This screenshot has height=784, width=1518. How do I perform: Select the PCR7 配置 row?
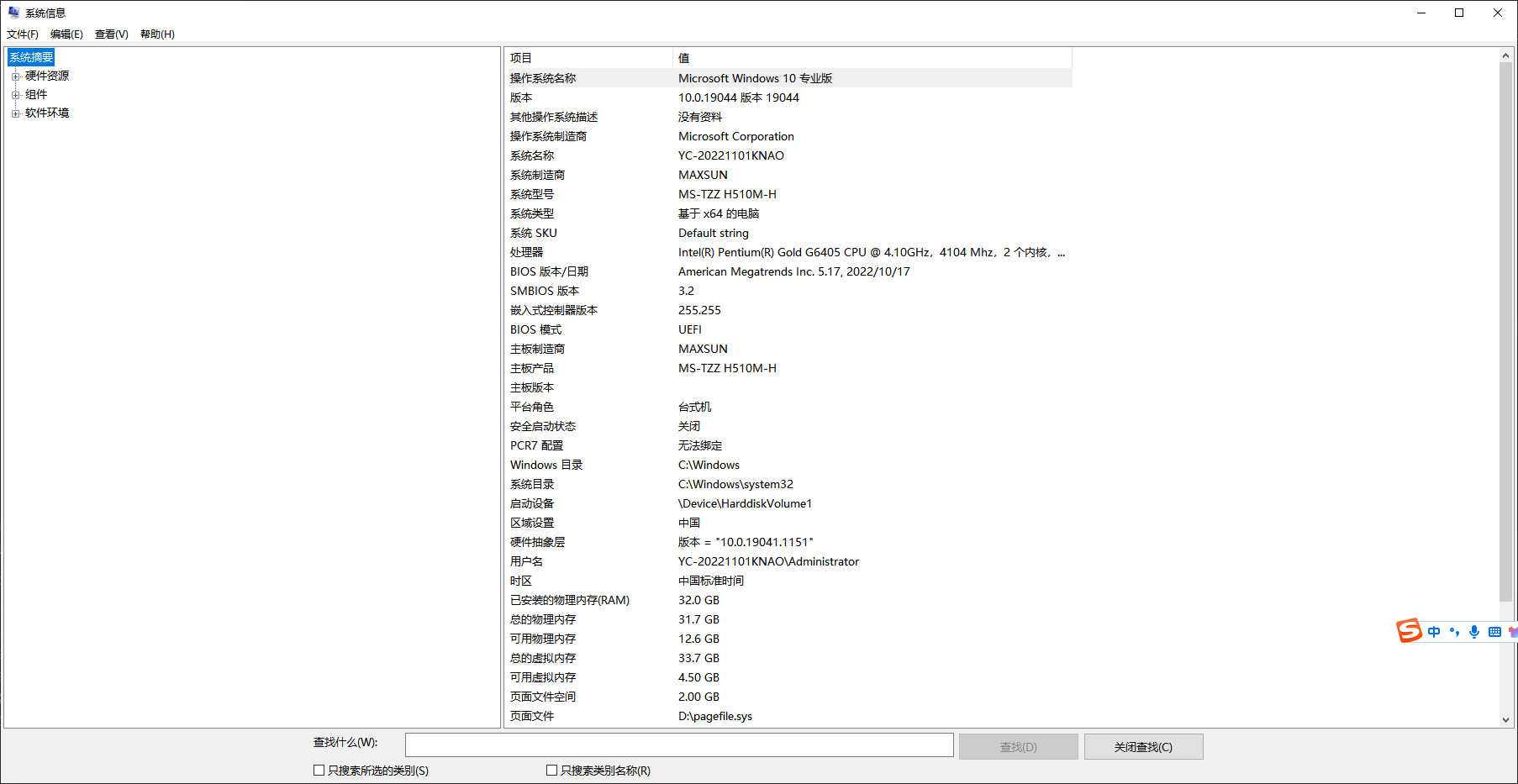click(788, 445)
